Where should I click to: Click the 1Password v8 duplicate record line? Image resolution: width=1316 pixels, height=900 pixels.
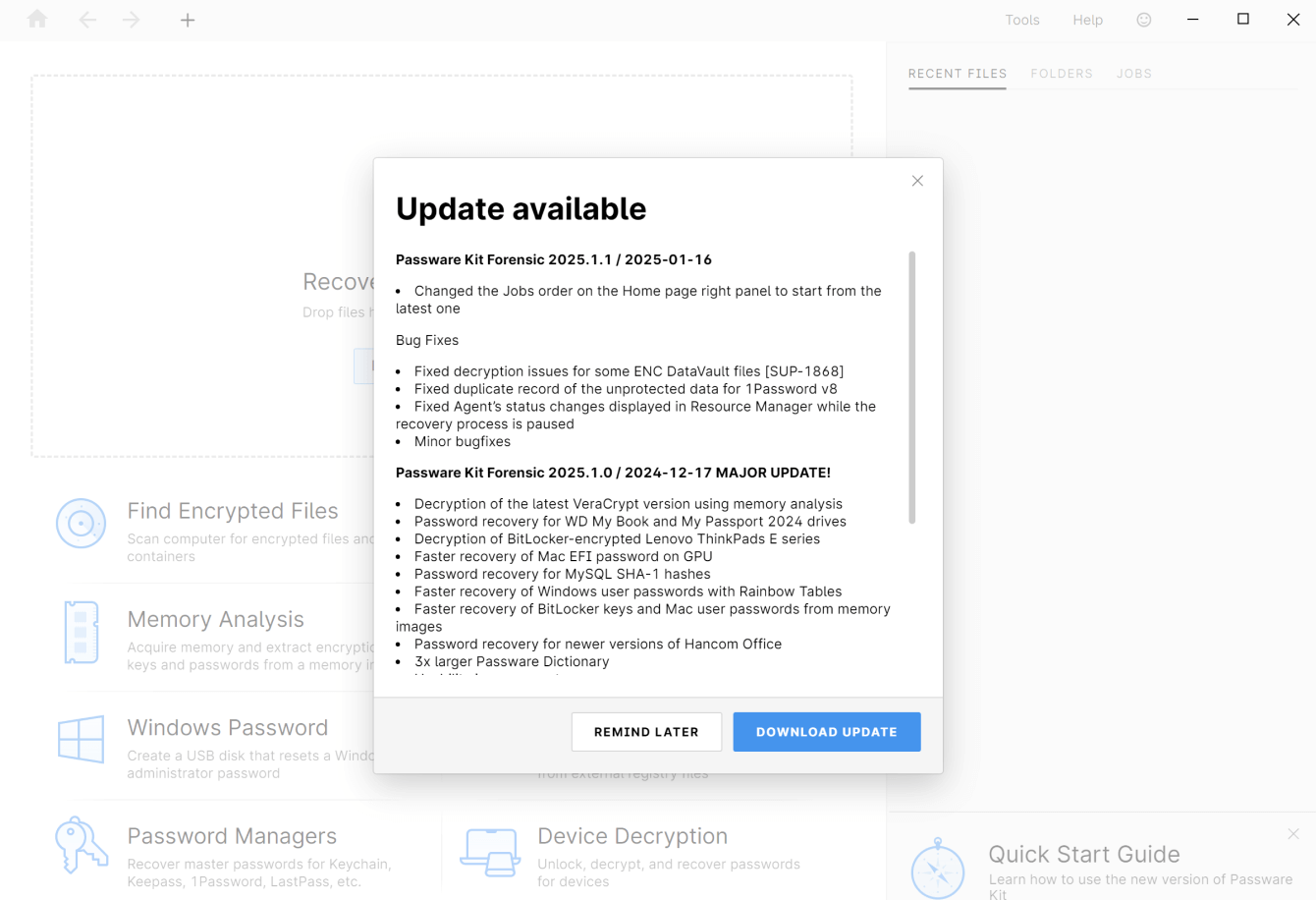626,389
